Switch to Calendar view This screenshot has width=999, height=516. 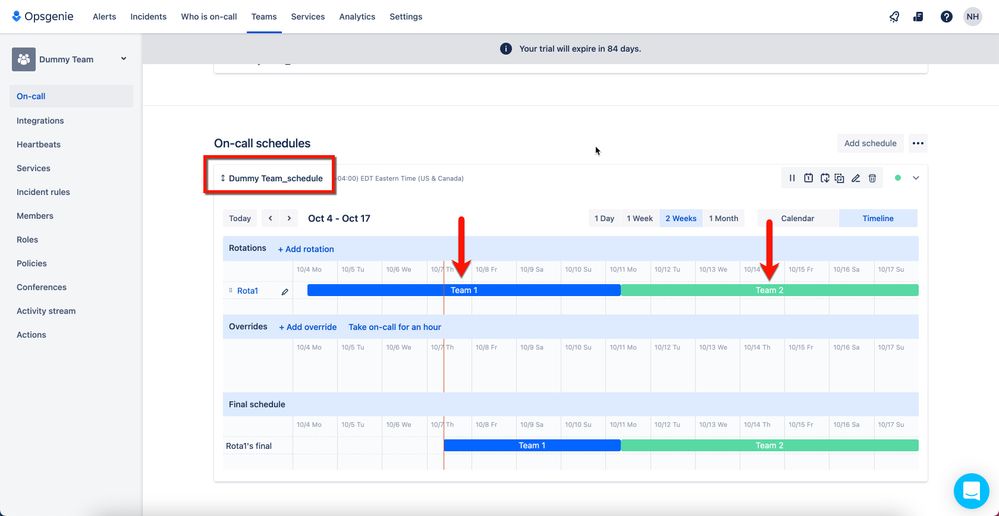798,219
